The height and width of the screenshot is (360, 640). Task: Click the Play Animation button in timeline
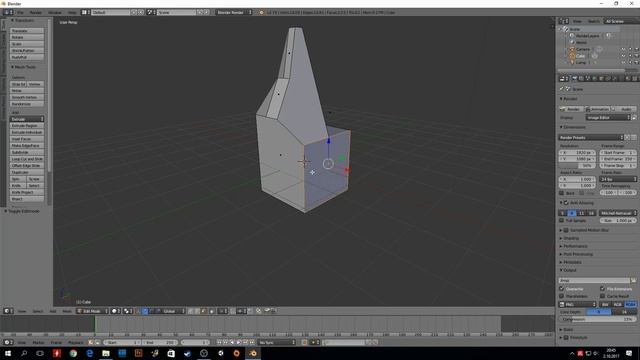239,342
